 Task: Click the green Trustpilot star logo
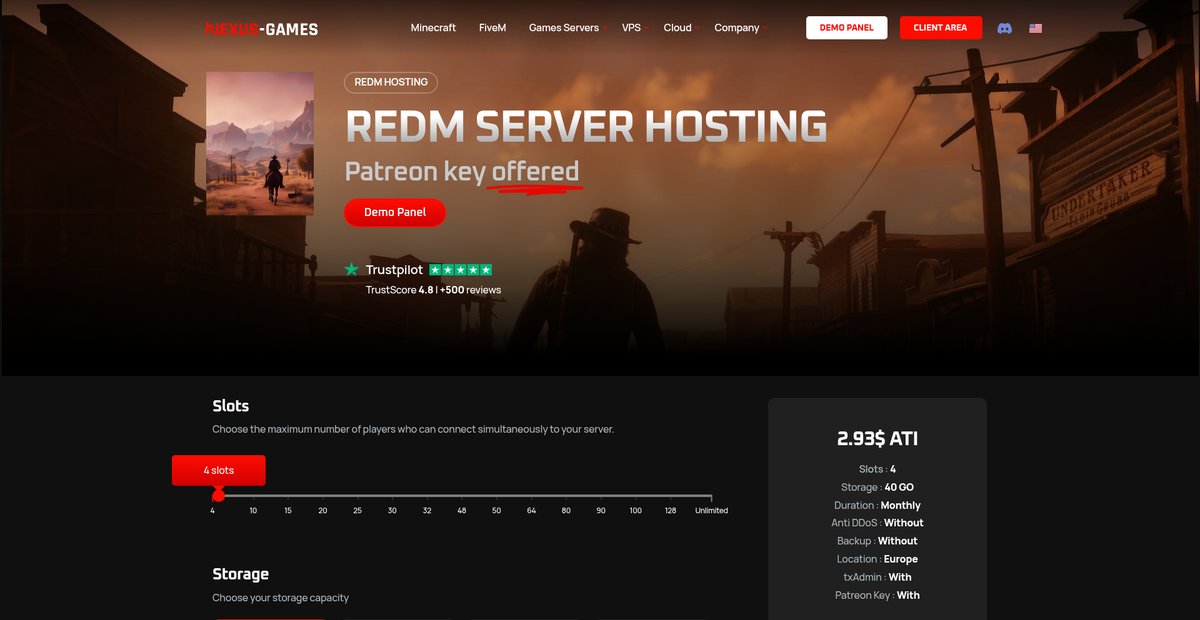(x=351, y=270)
